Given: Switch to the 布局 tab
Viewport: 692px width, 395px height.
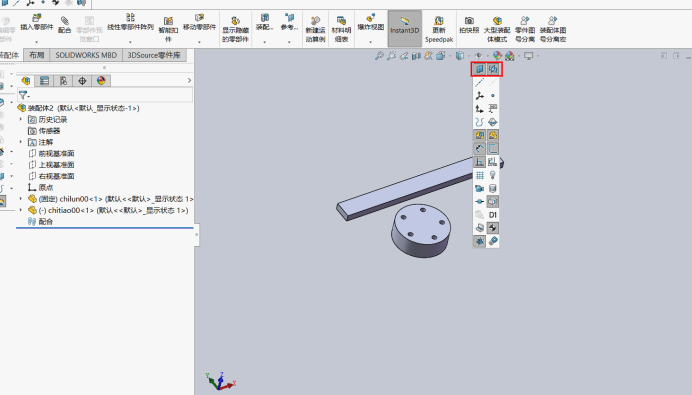Looking at the screenshot, I should click(x=37, y=55).
